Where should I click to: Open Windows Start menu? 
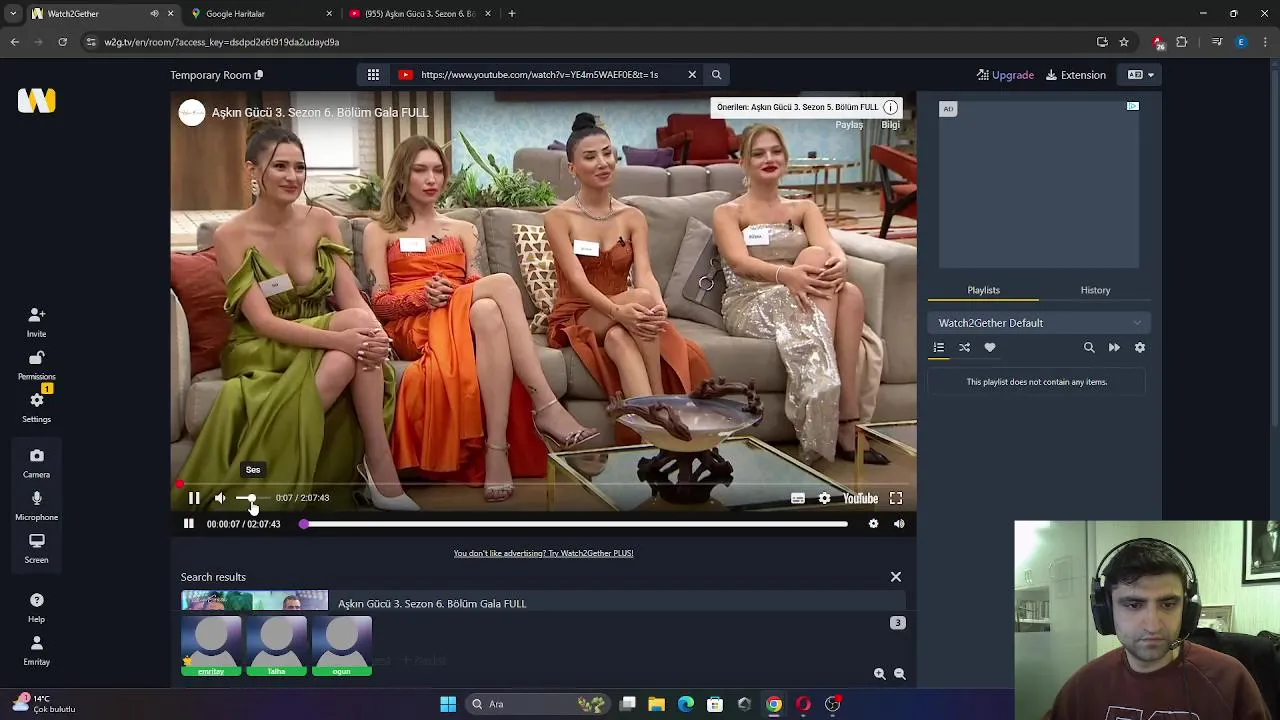point(448,704)
